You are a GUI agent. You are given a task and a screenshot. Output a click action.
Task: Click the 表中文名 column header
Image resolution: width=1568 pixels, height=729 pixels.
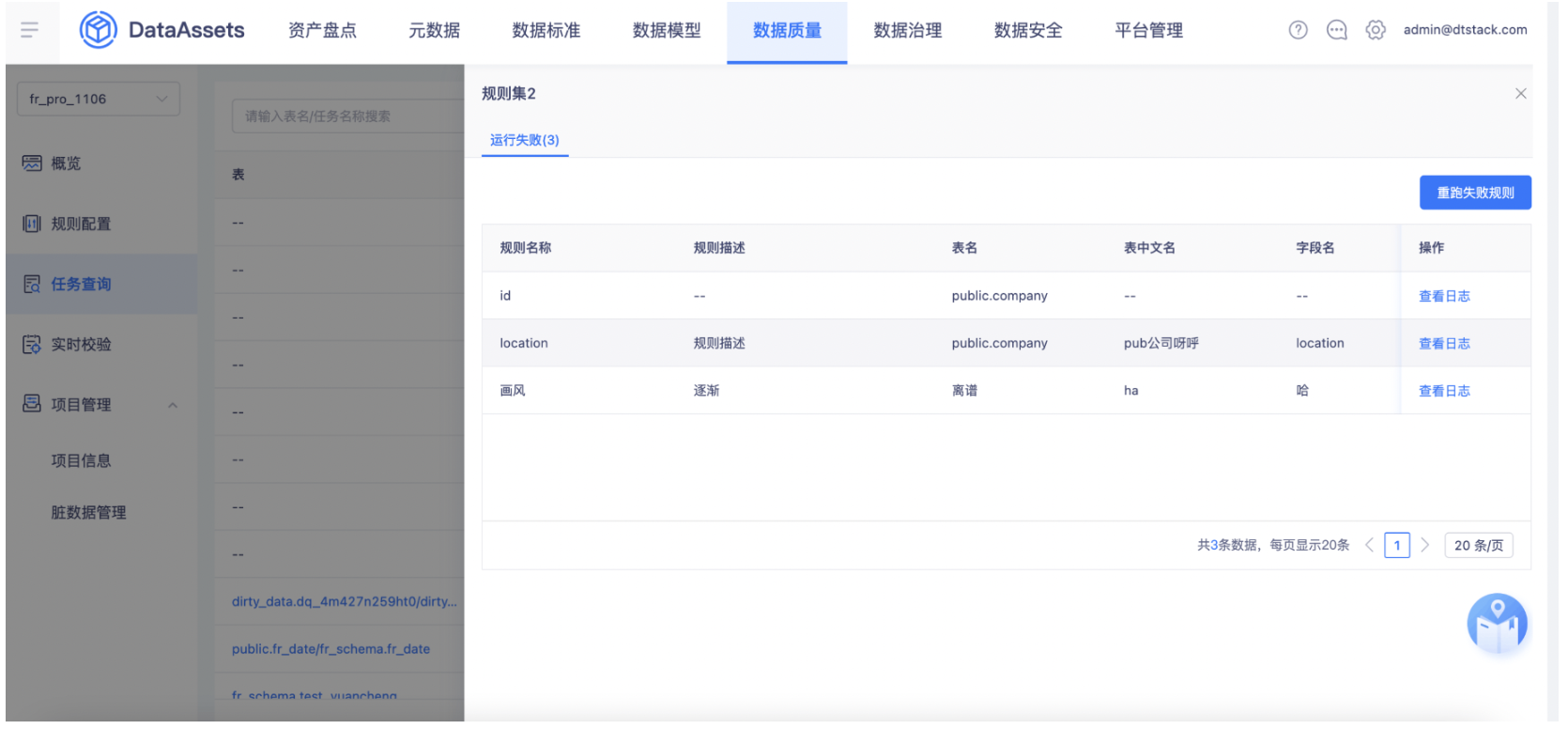click(x=1149, y=248)
